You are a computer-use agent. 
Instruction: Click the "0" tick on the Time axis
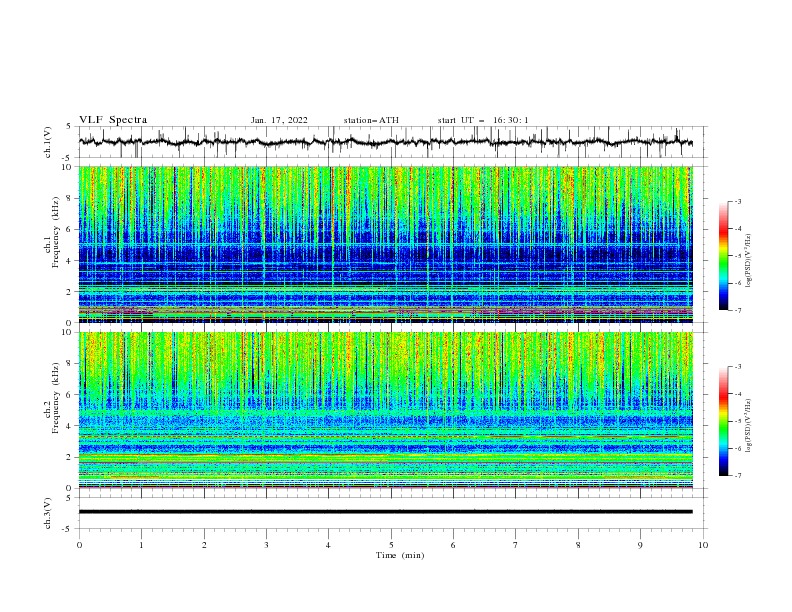[x=79, y=545]
